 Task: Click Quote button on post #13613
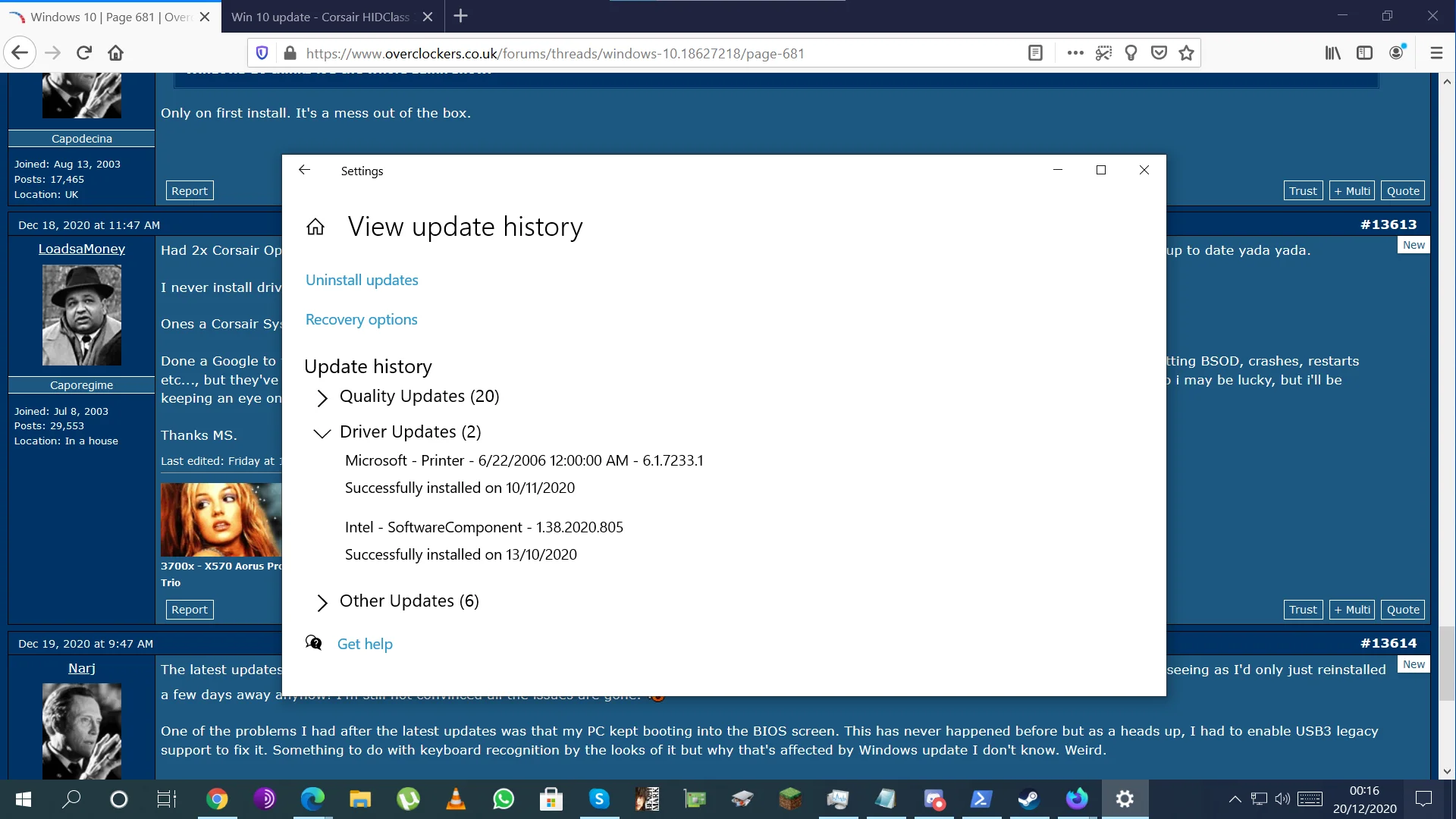pos(1403,610)
